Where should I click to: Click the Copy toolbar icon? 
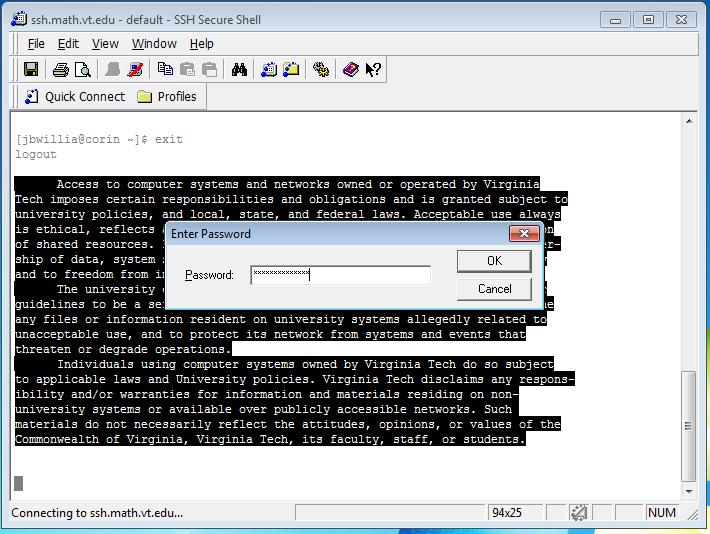(165, 69)
